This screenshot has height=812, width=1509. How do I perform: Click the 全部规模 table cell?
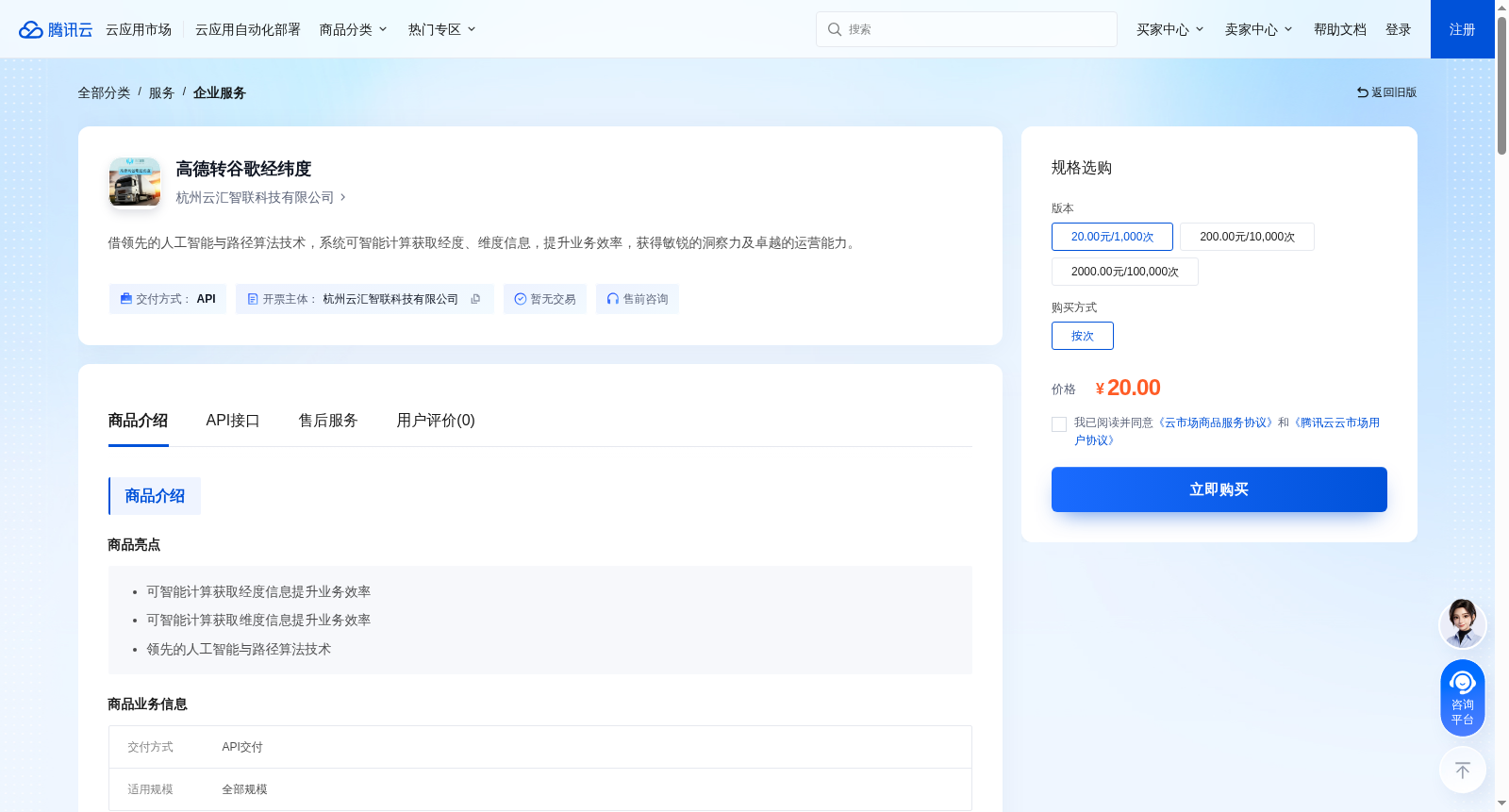[x=244, y=789]
